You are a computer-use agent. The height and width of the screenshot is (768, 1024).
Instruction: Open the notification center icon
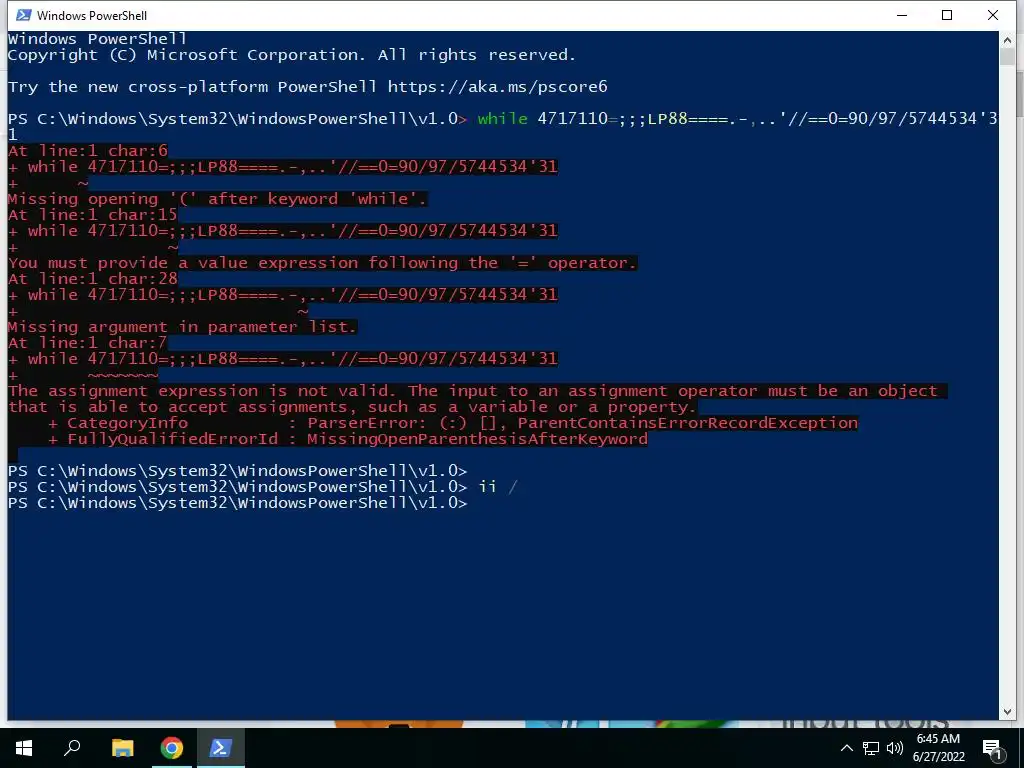click(x=992, y=749)
